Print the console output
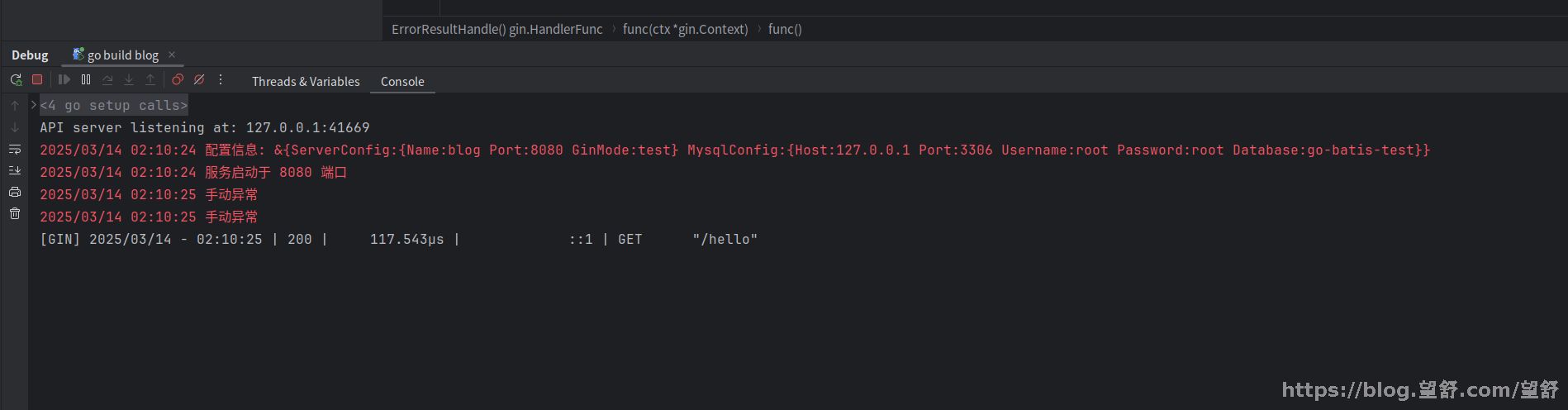The image size is (1568, 410). click(15, 192)
